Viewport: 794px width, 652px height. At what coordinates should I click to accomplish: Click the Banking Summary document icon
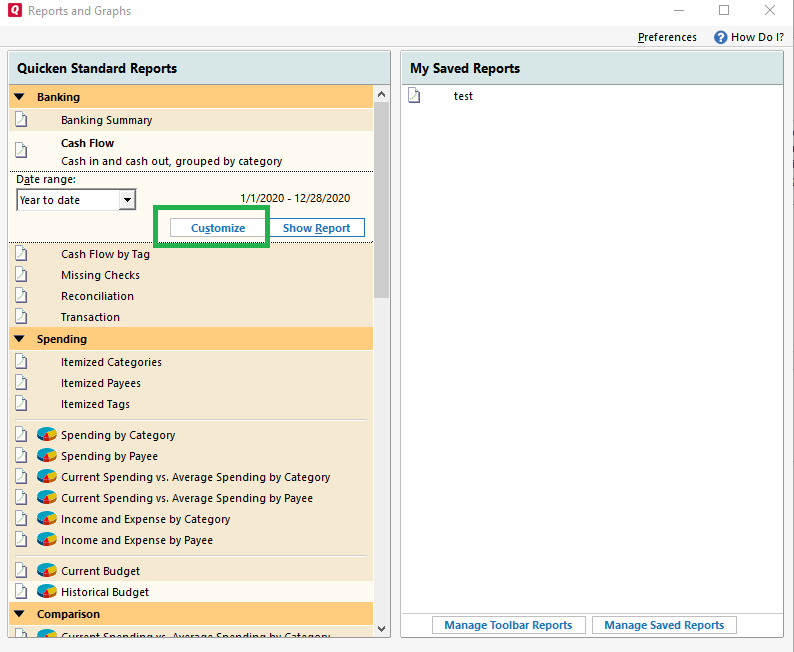click(21, 119)
